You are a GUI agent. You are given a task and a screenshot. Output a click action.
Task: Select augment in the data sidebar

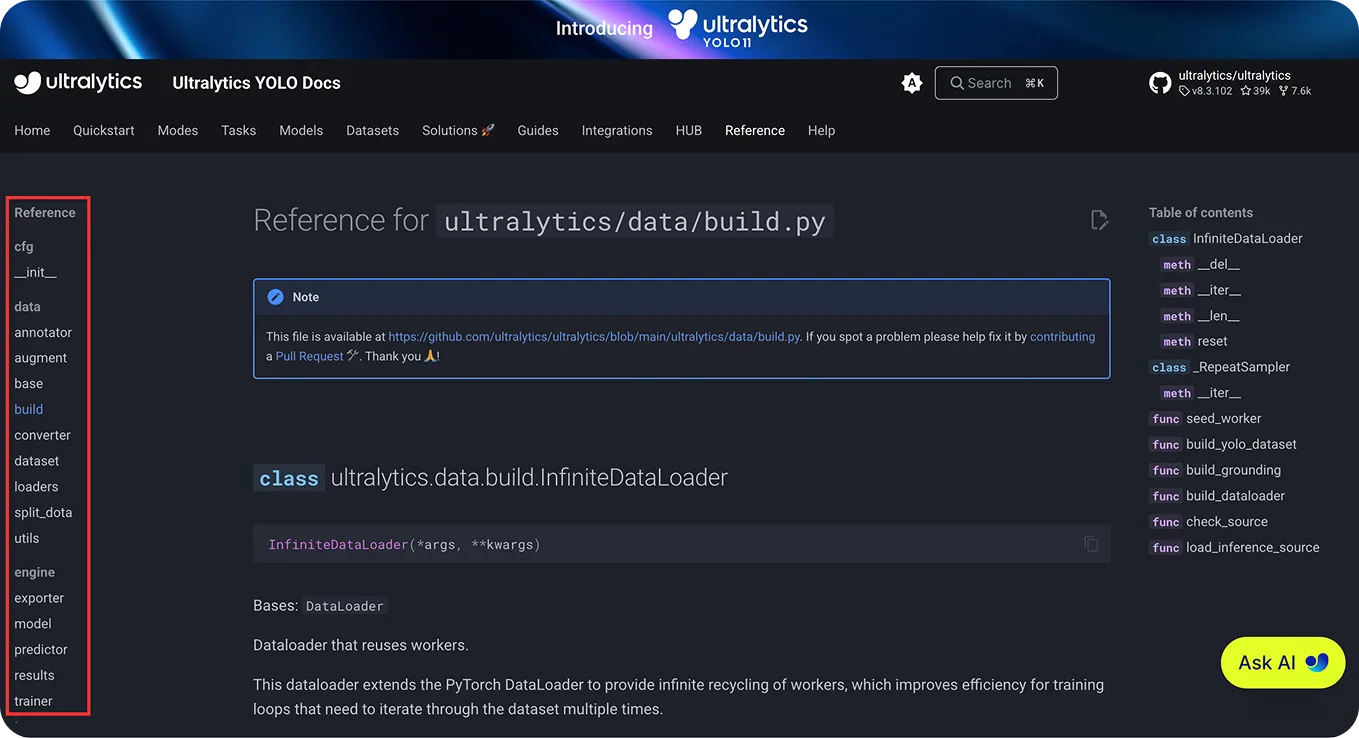41,358
